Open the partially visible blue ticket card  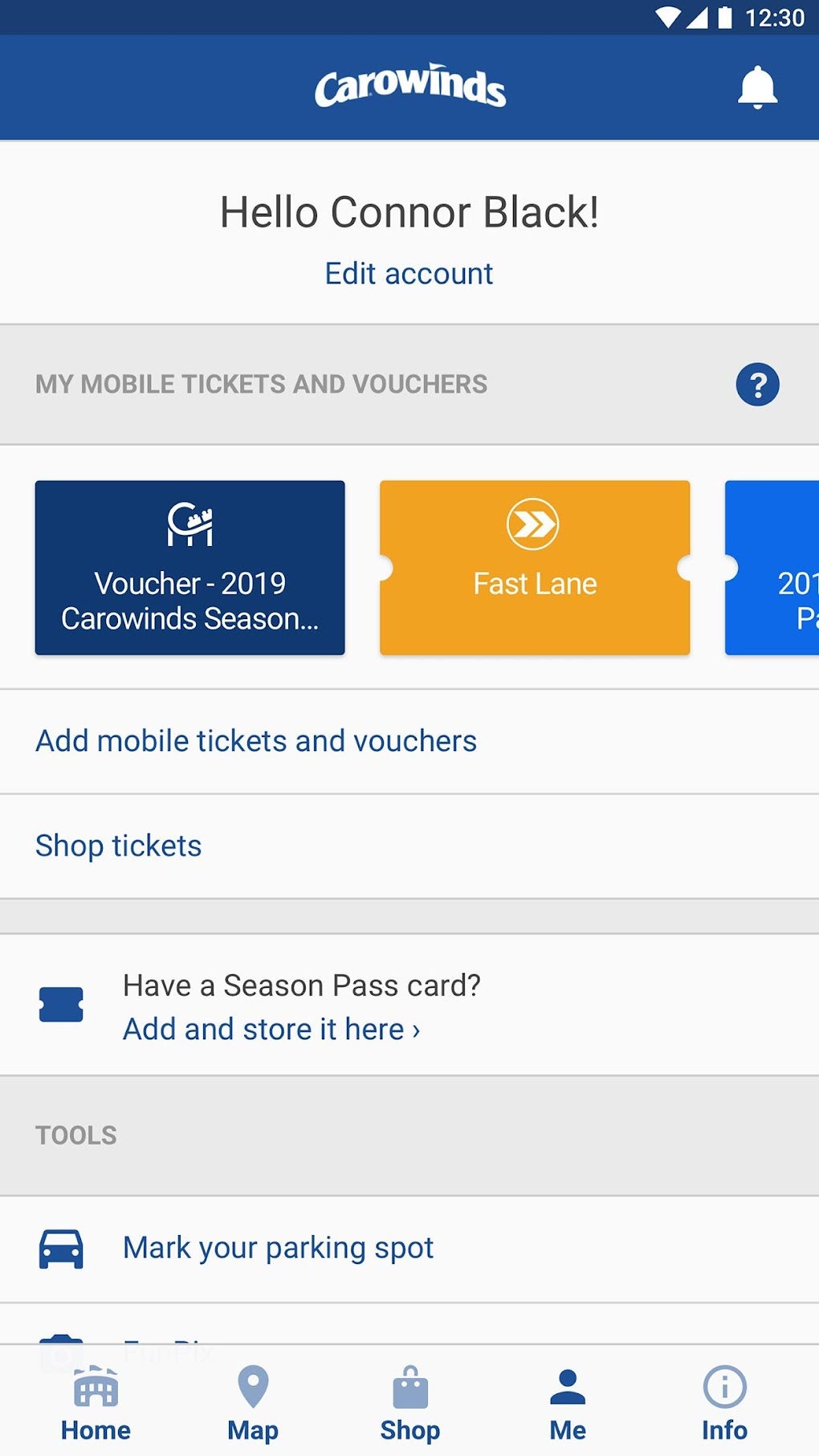click(772, 569)
